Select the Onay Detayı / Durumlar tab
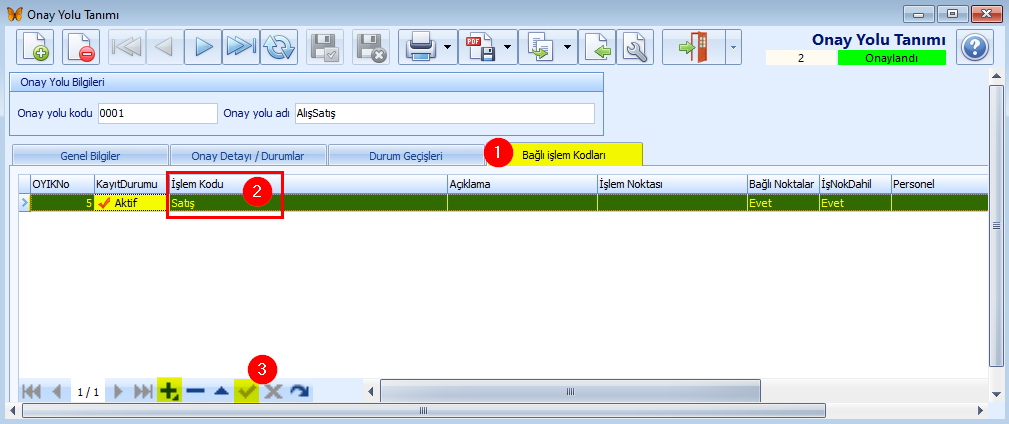The width and height of the screenshot is (1009, 424). coord(247,155)
